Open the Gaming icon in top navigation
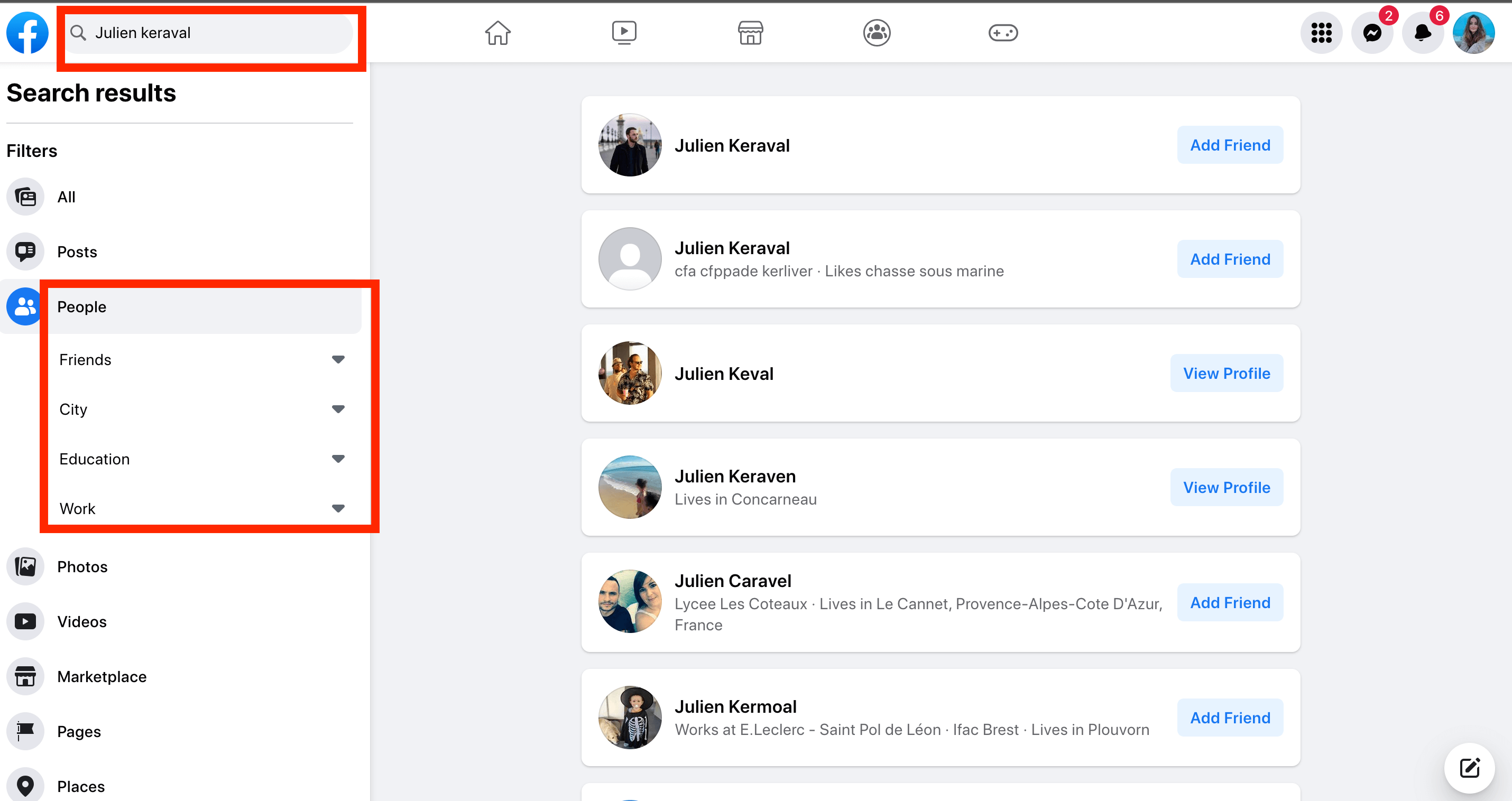Image resolution: width=1512 pixels, height=801 pixels. pyautogui.click(x=1003, y=32)
